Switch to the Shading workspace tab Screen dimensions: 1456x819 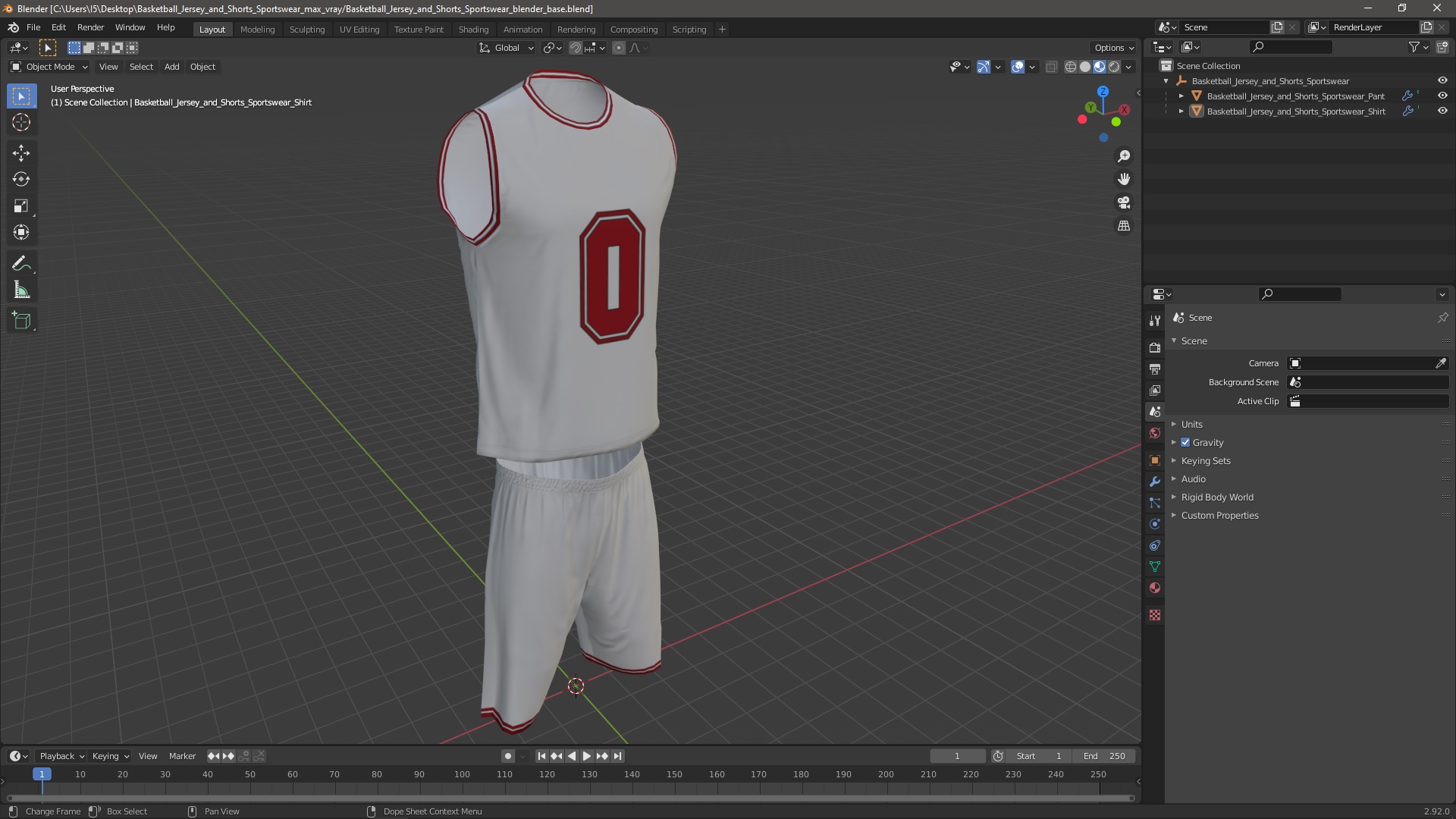(473, 30)
